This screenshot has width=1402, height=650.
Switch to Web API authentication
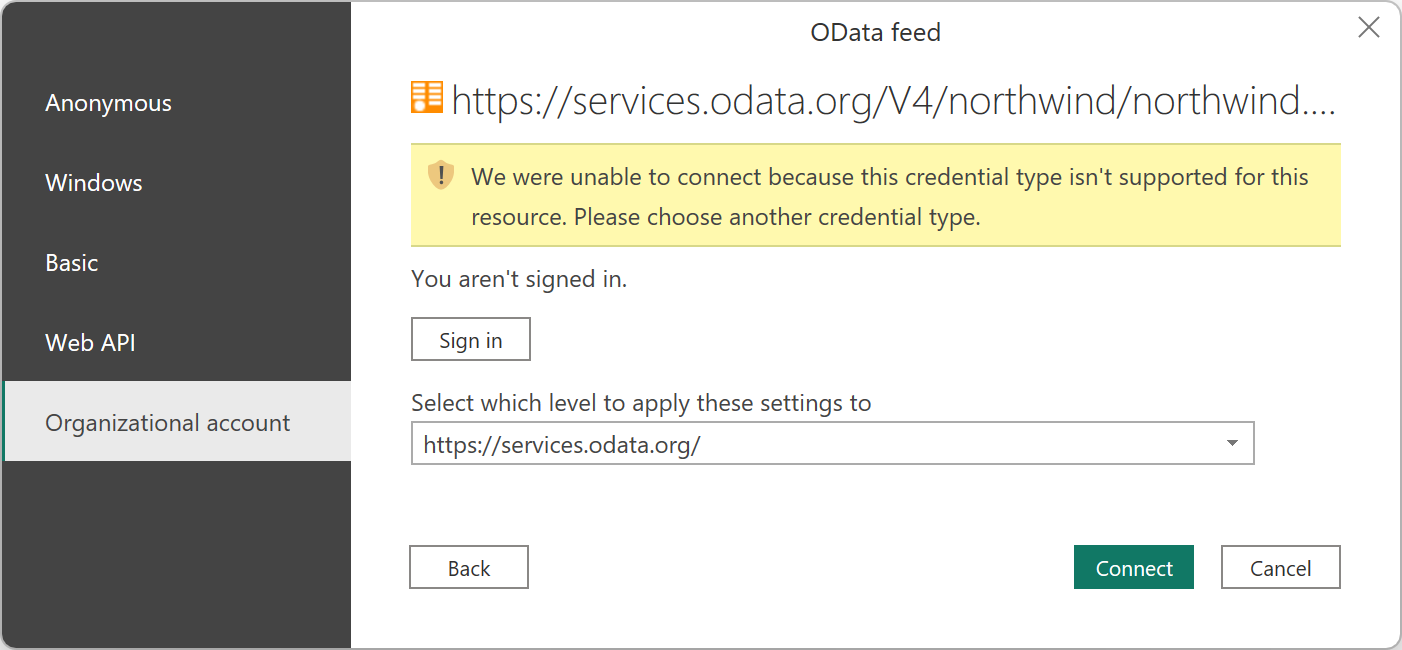[88, 342]
